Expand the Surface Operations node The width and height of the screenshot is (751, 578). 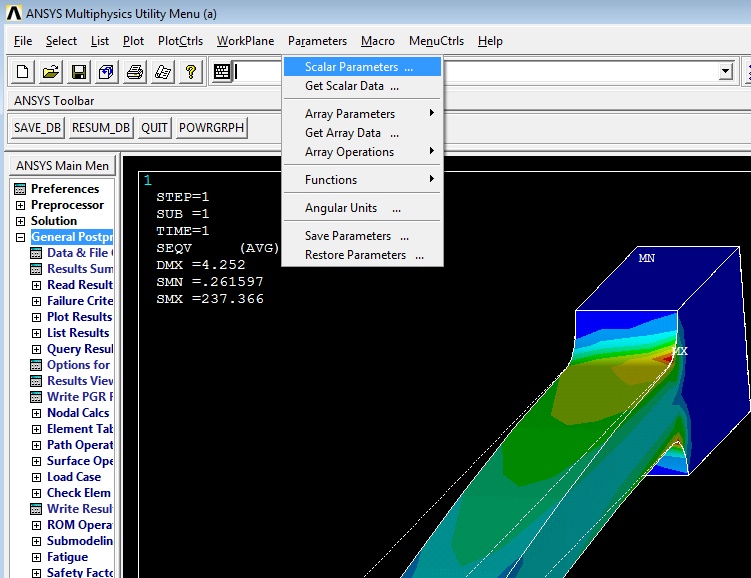(x=36, y=461)
